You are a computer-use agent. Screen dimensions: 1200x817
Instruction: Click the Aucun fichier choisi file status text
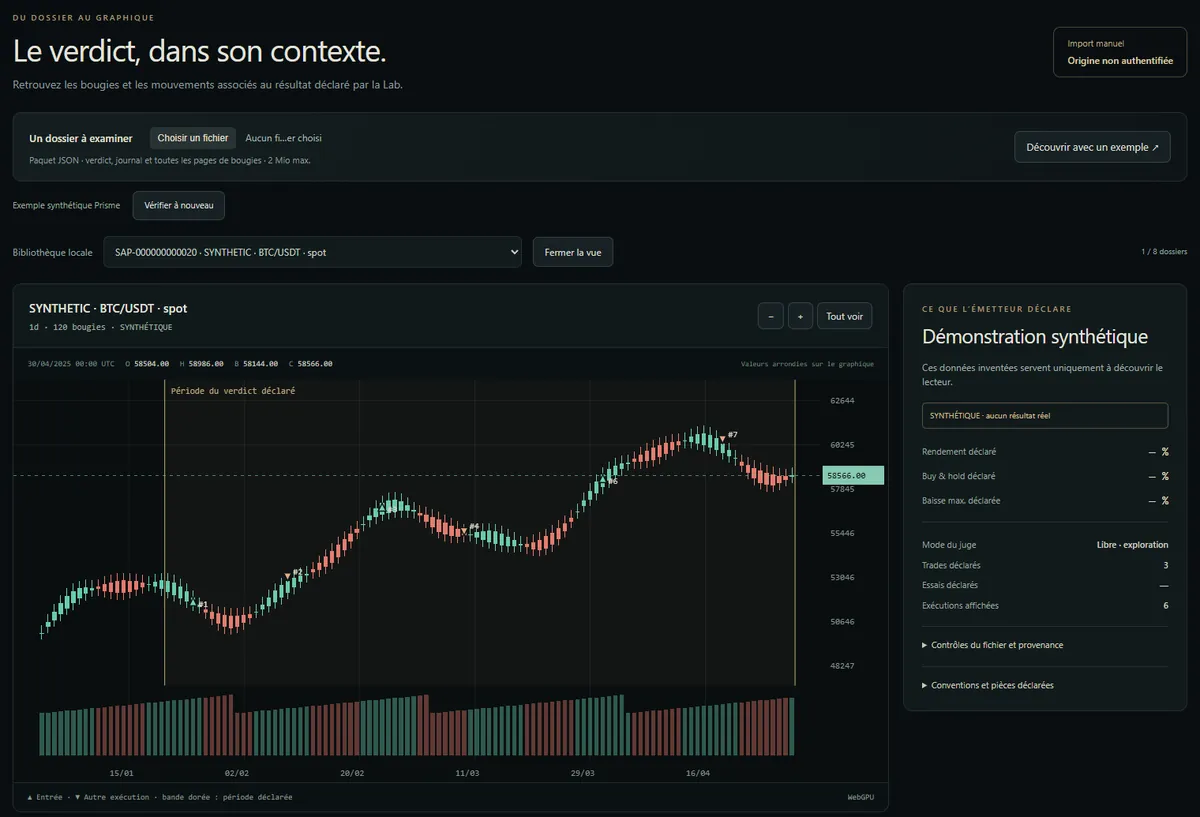pos(284,138)
